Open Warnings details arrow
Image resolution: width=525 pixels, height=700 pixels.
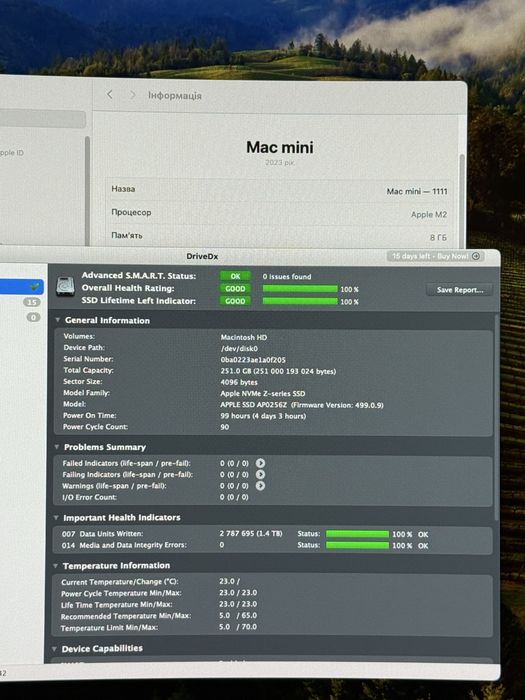(x=260, y=485)
